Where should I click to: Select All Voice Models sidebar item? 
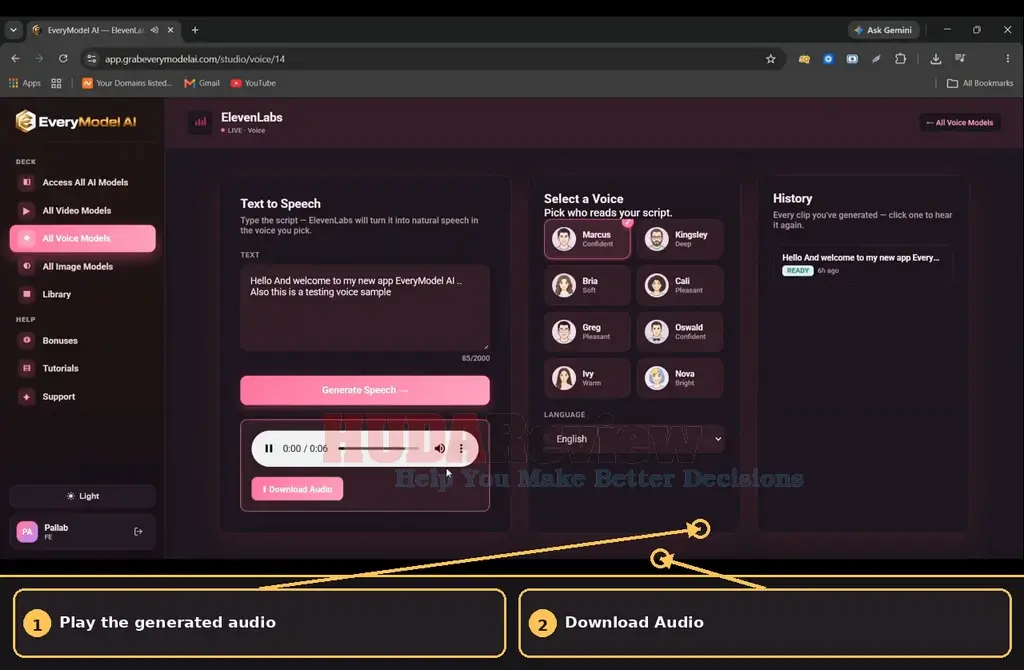pos(83,238)
